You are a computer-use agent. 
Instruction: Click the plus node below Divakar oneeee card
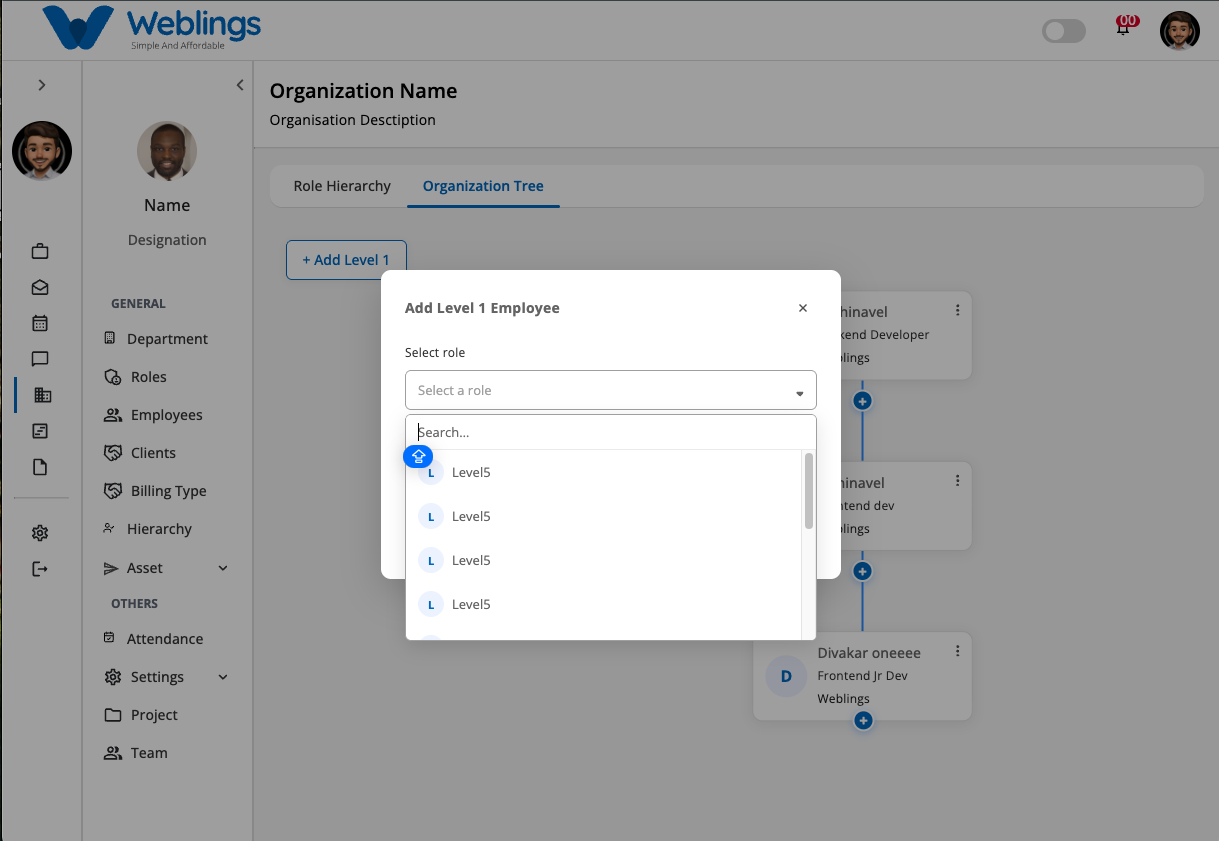pyautogui.click(x=863, y=720)
